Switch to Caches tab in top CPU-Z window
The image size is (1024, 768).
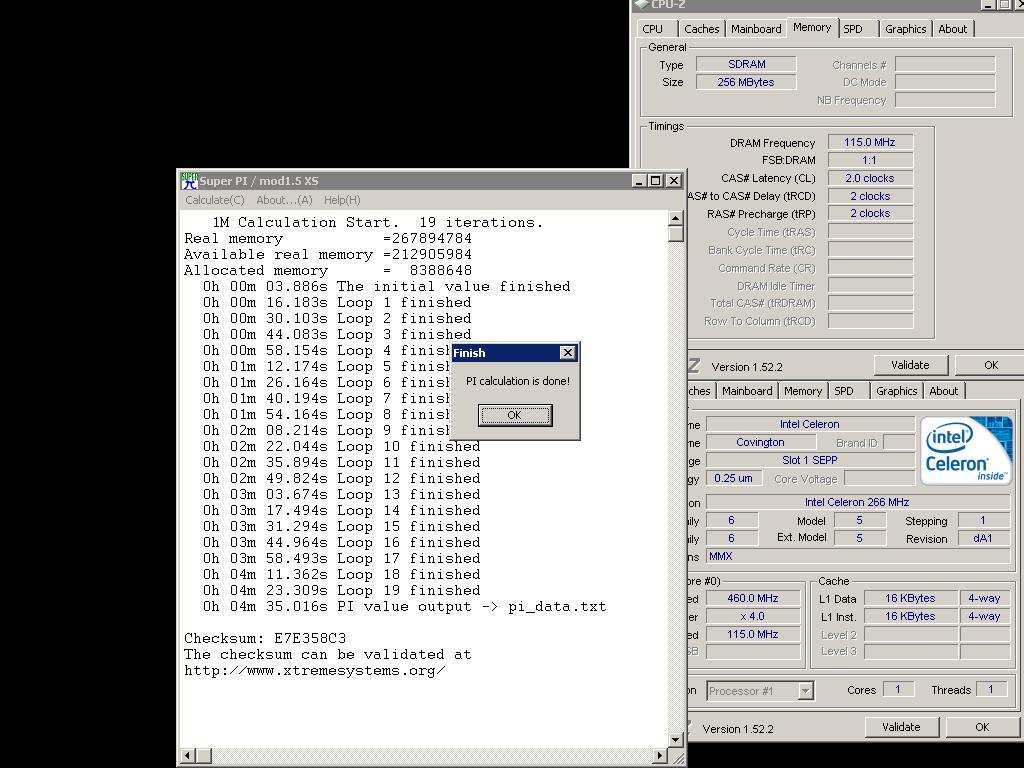coord(701,29)
